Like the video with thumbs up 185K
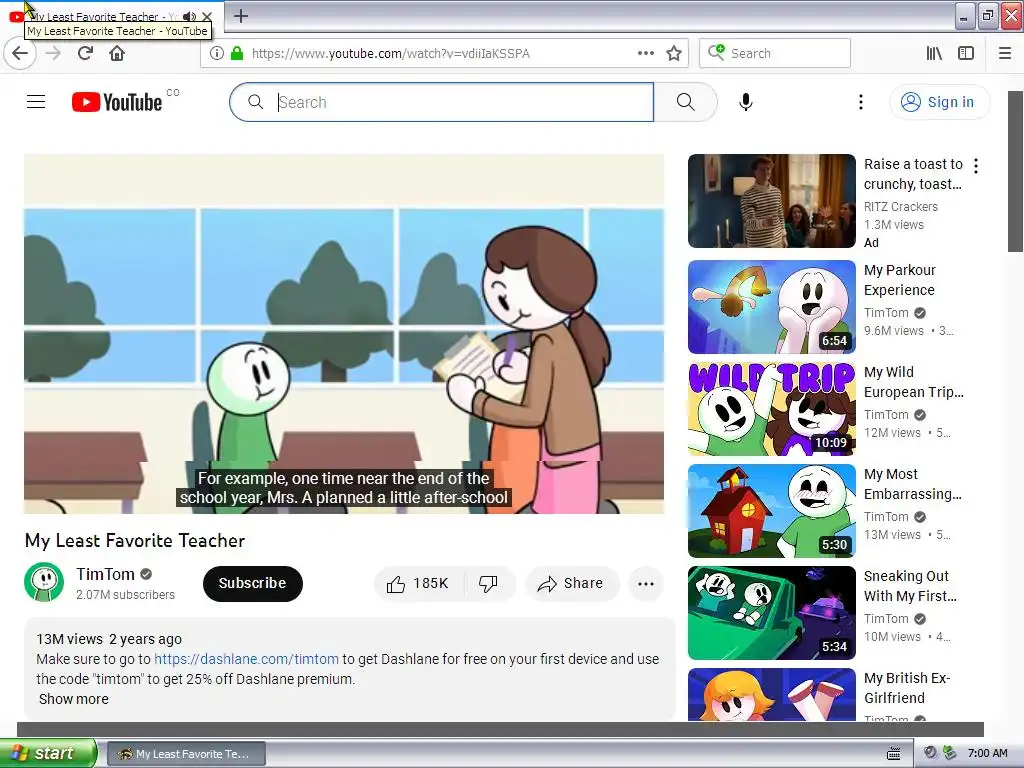This screenshot has width=1024, height=768. 418,583
